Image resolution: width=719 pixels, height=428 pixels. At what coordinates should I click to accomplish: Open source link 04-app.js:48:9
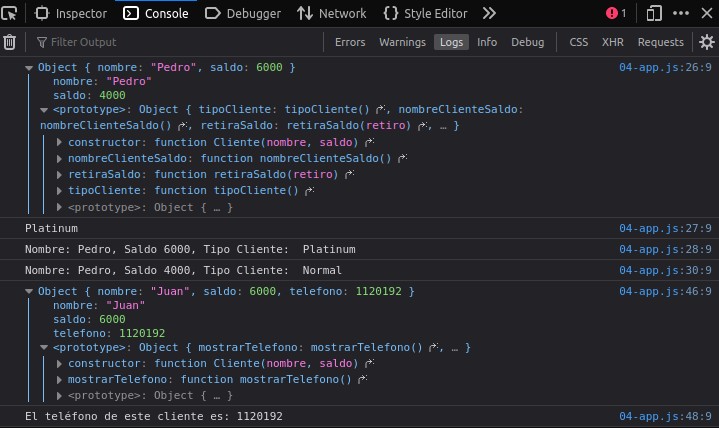click(x=665, y=416)
